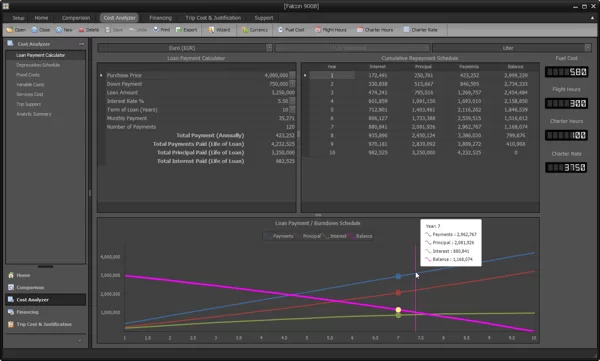Viewport: 600px width, 361px height.
Task: Click the blue Payments marker at year 7
Action: (x=398, y=276)
